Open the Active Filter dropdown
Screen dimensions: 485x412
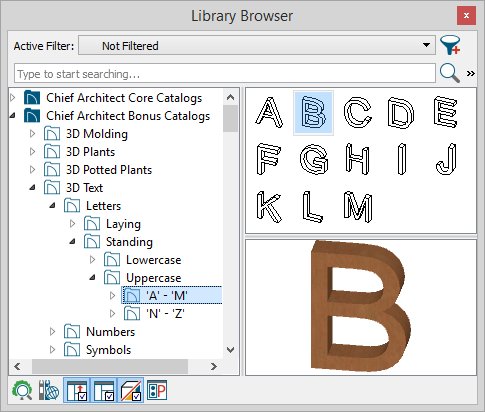pyautogui.click(x=257, y=45)
